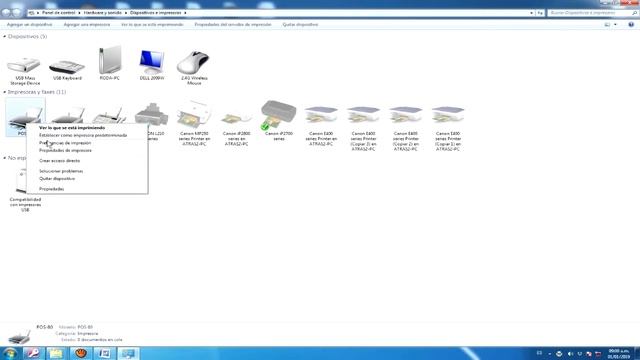This screenshot has width=640, height=360.
Task: Show hidden tray icons arrow
Action: [x=549, y=353]
